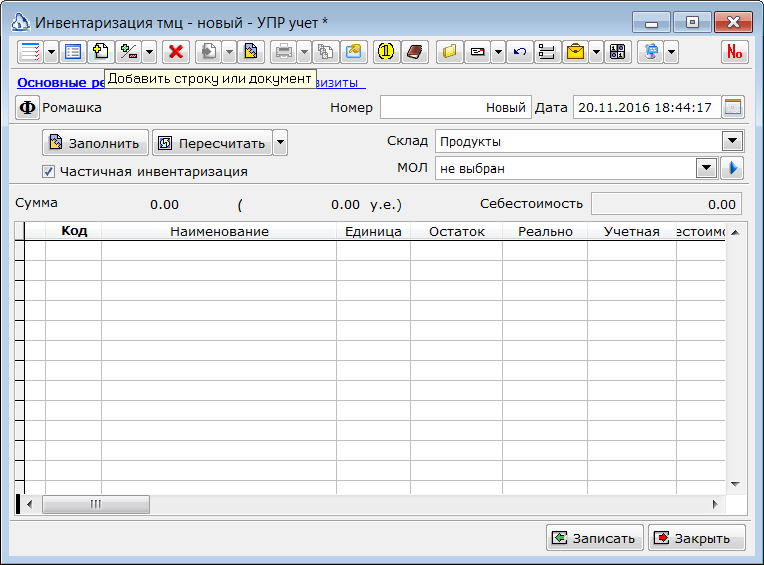
Task: Click the printer icon
Action: [284, 52]
